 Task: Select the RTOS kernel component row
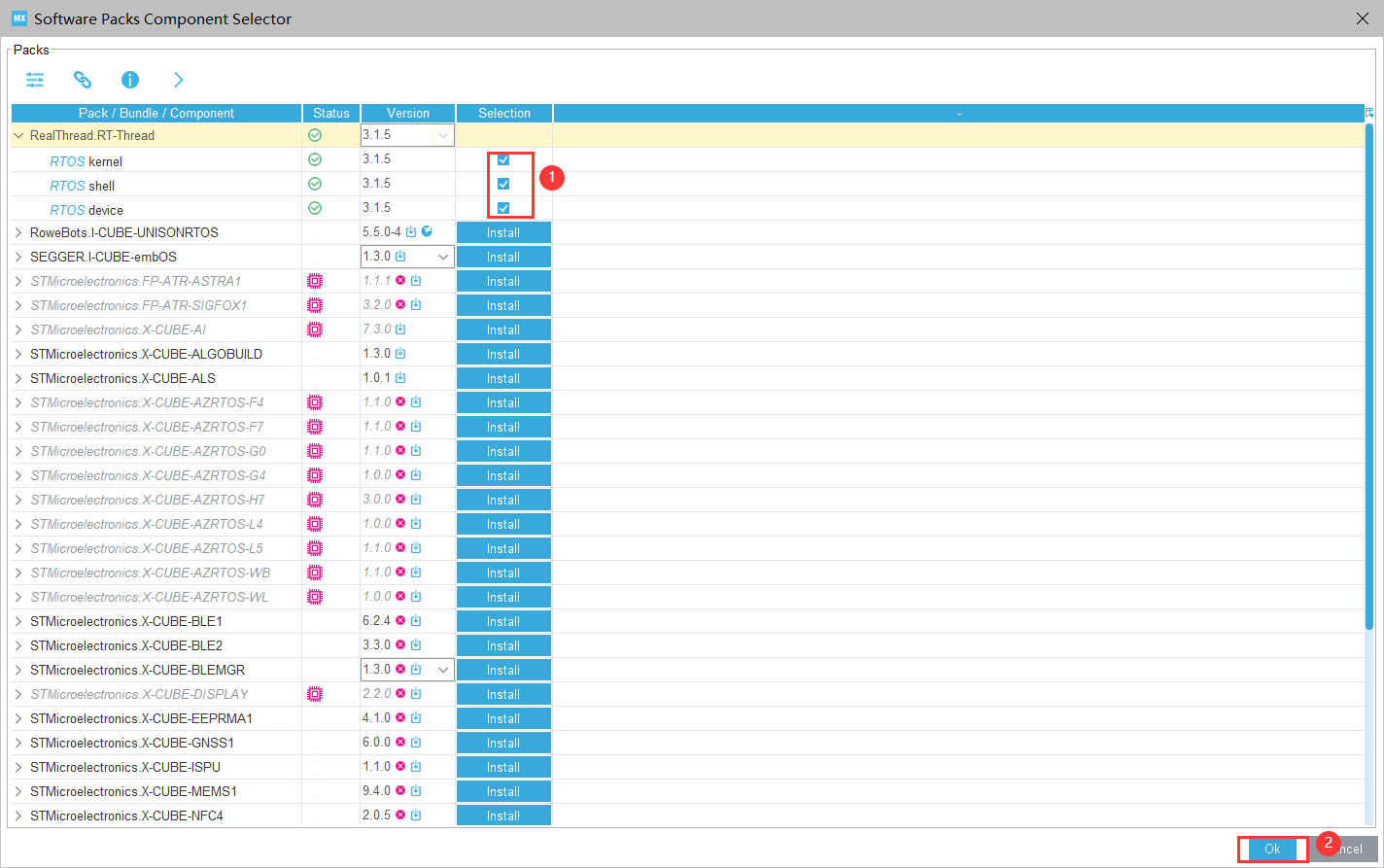[86, 160]
